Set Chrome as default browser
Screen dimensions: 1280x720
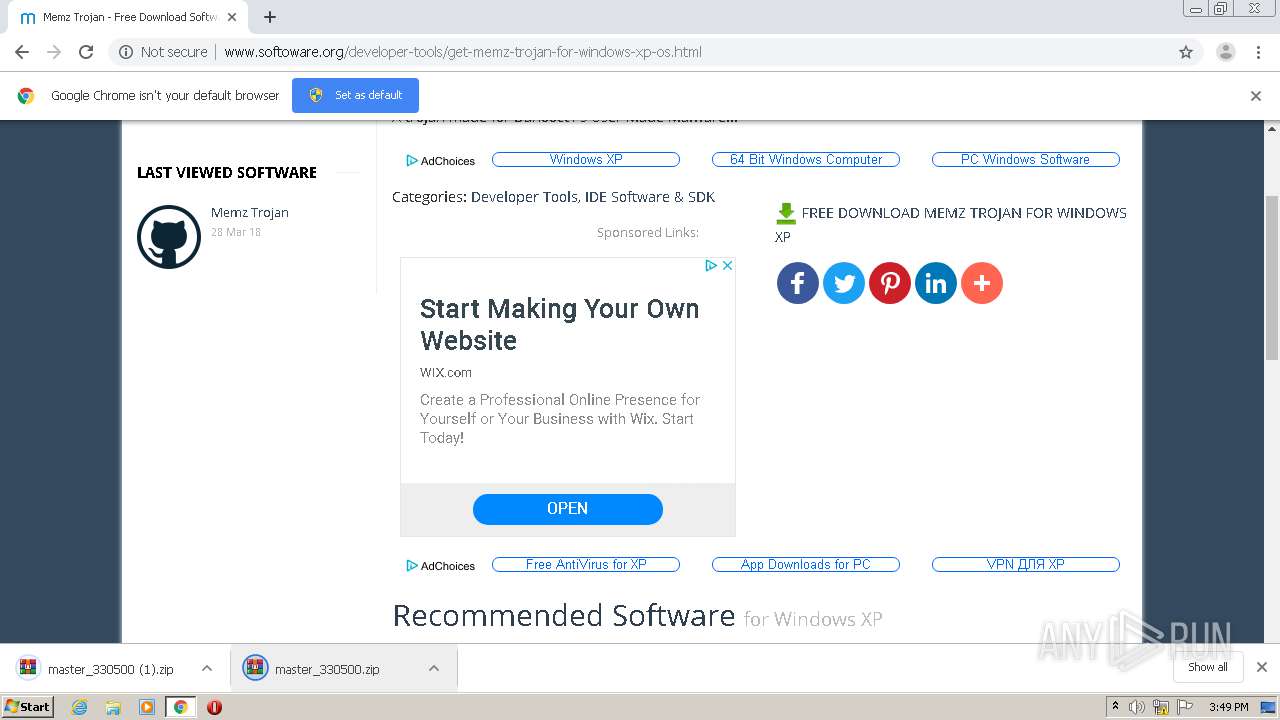click(x=355, y=95)
